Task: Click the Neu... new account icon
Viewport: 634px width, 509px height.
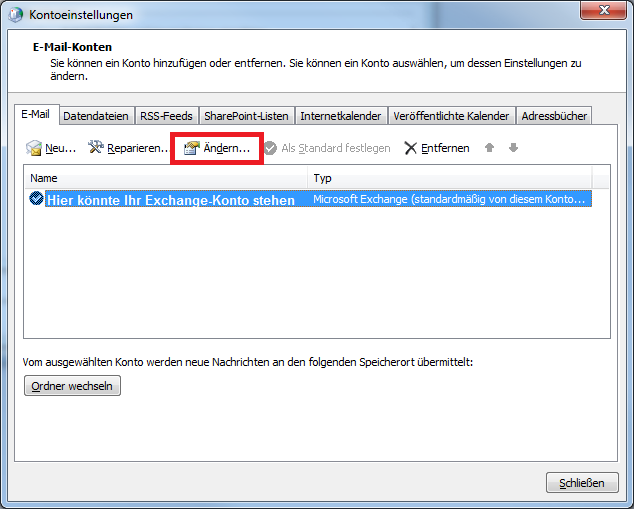Action: coord(34,148)
